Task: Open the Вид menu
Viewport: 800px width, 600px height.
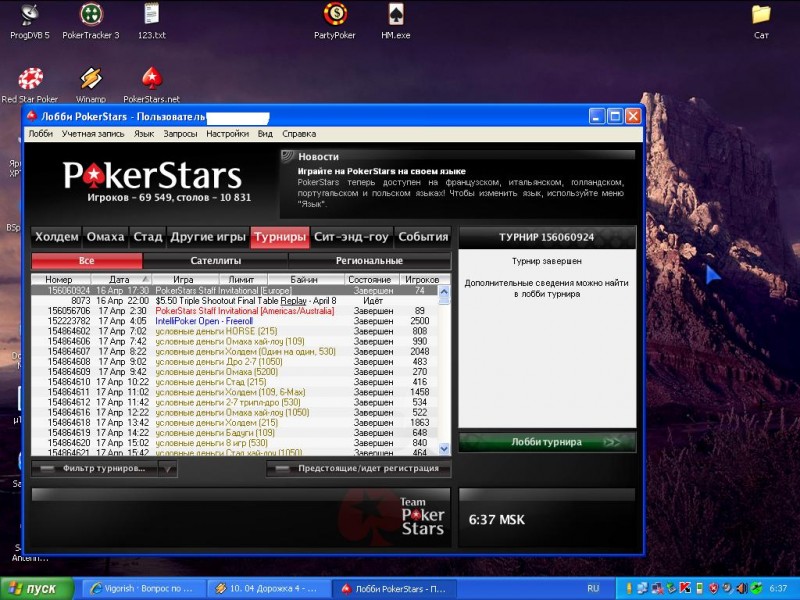Action: (x=265, y=134)
